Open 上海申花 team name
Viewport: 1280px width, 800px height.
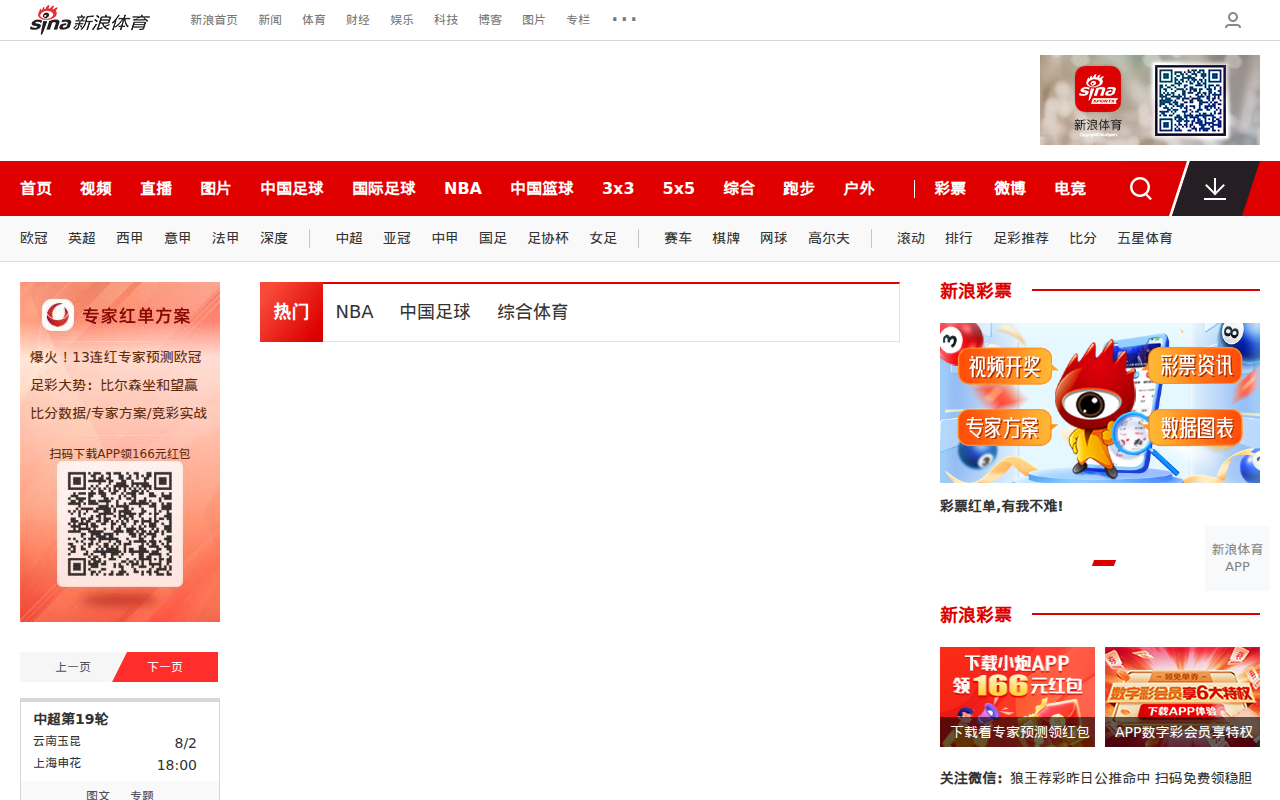[x=57, y=763]
